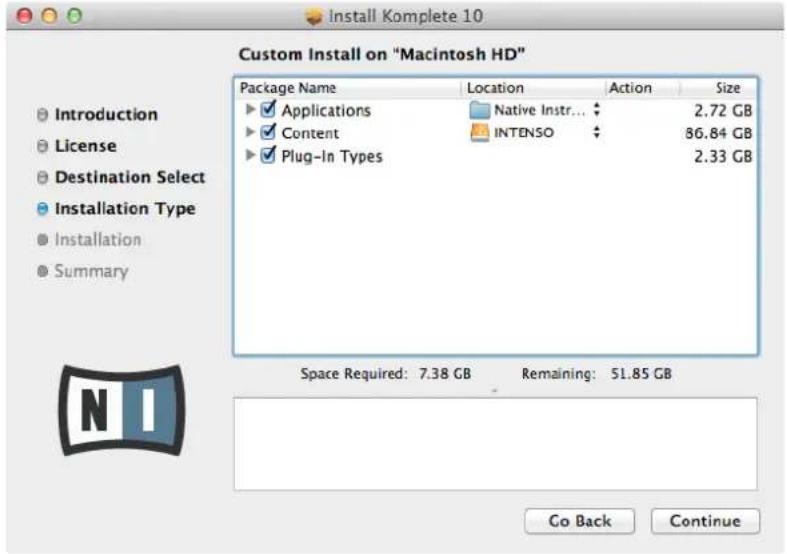Viewport: 787px width, 554px height.
Task: Click the INTENSO drive icon
Action: point(479,133)
